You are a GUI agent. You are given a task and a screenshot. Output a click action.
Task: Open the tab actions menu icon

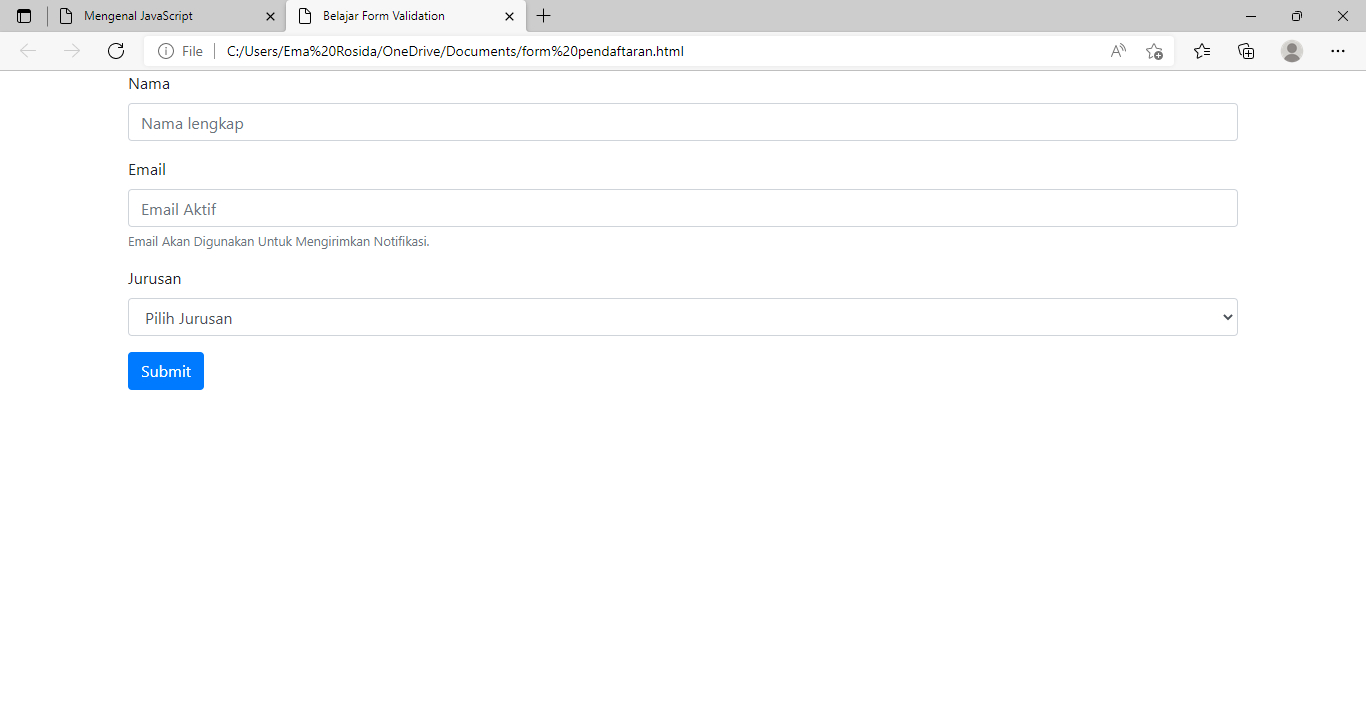click(x=24, y=16)
